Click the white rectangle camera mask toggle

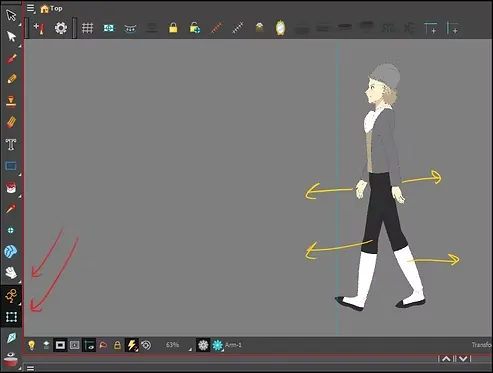[x=60, y=345]
